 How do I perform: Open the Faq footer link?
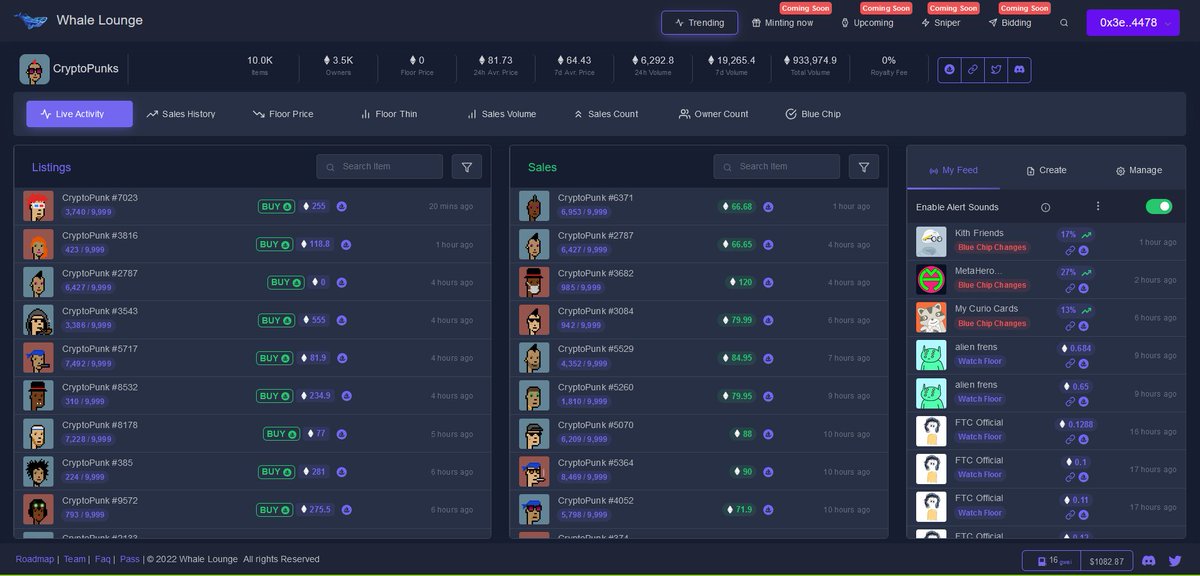point(103,559)
